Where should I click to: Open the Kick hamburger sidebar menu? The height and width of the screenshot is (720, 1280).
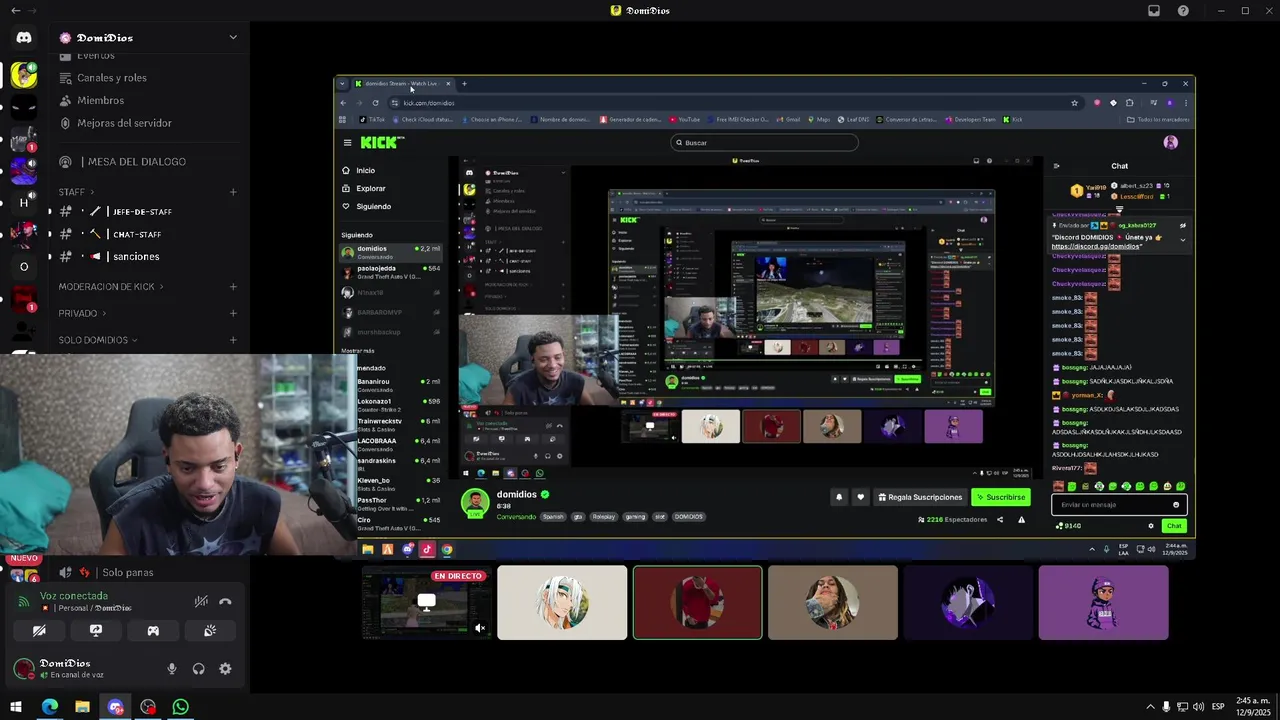[347, 142]
